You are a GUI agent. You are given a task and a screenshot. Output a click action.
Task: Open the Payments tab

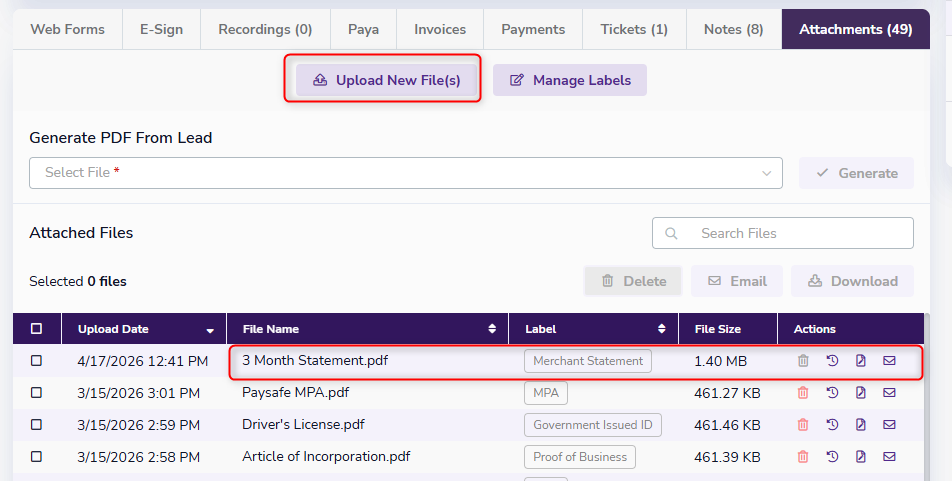tap(533, 29)
